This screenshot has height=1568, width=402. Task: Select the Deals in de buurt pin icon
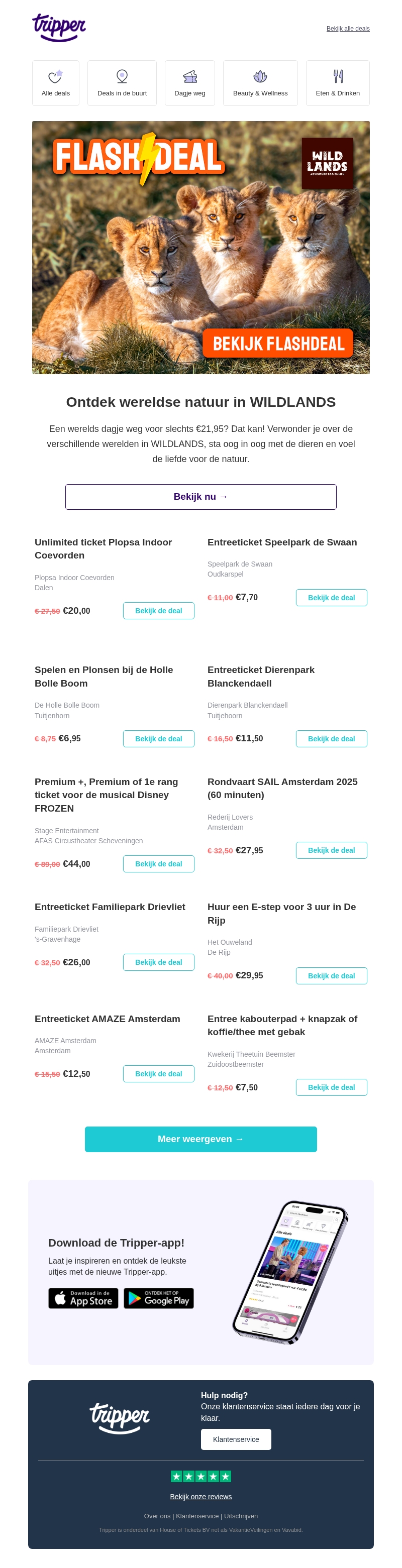[x=122, y=77]
